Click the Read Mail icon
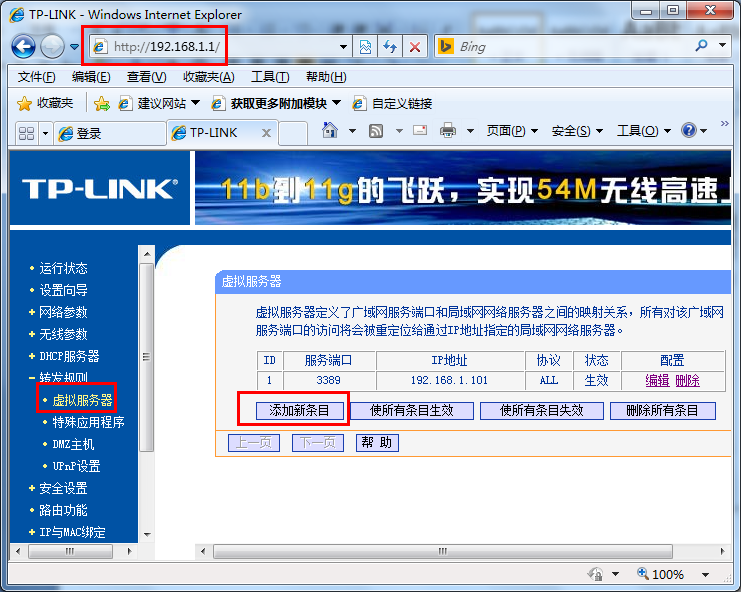Image resolution: width=741 pixels, height=592 pixels. pyautogui.click(x=420, y=130)
